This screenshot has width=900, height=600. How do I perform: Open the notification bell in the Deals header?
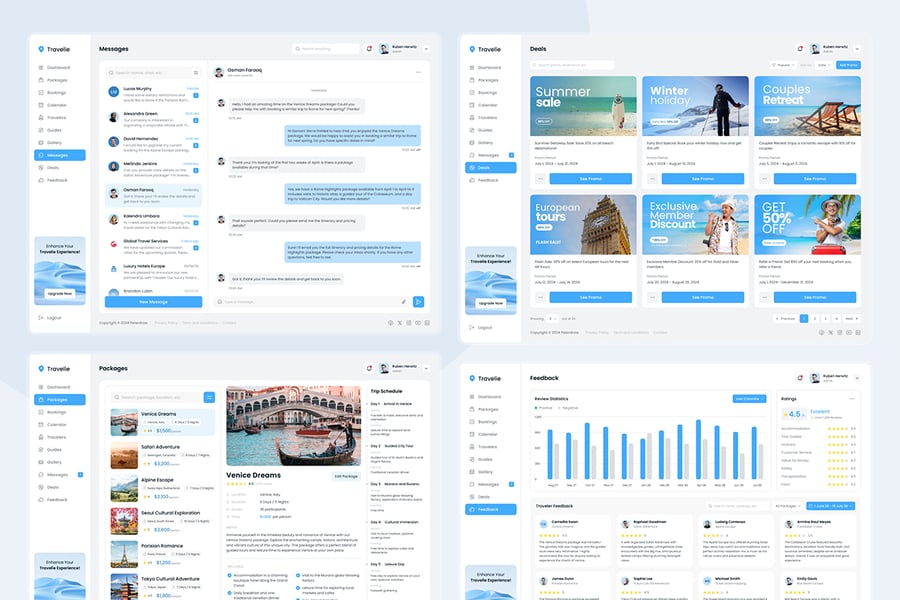pos(799,49)
